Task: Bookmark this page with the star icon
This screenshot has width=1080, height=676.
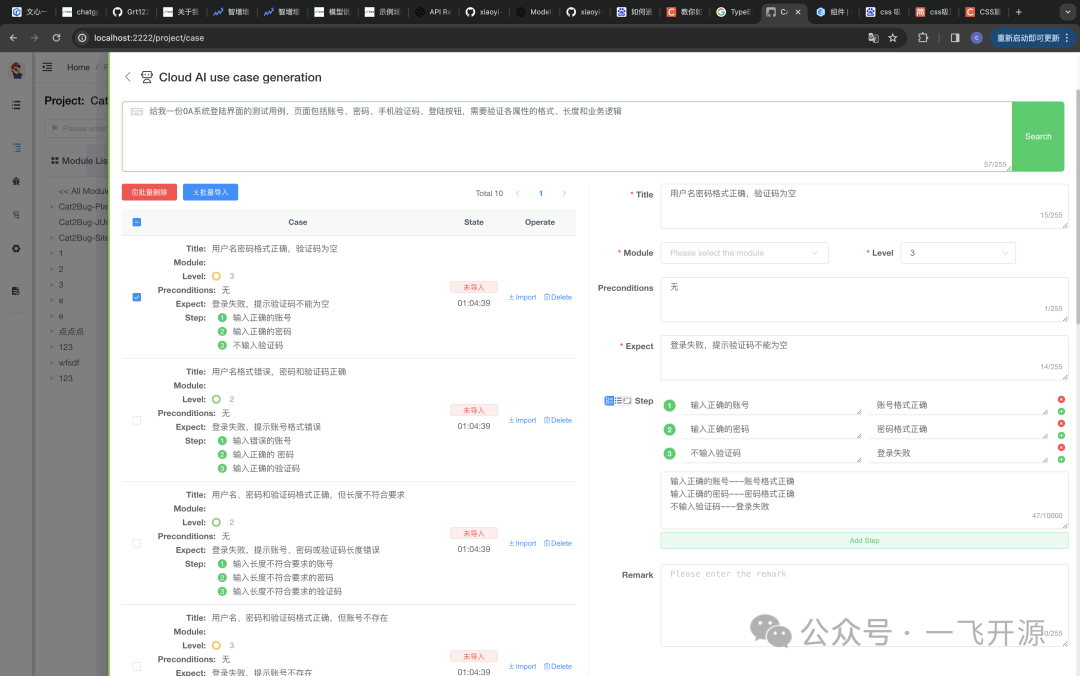Action: tap(893, 38)
